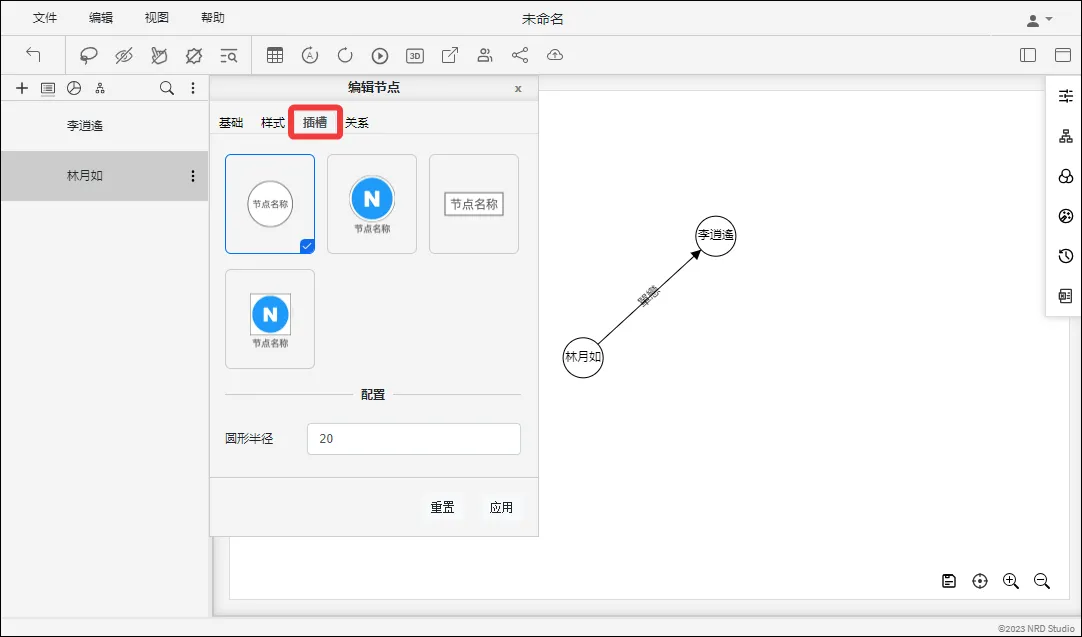Search nodes with magnifier icon

[167, 88]
